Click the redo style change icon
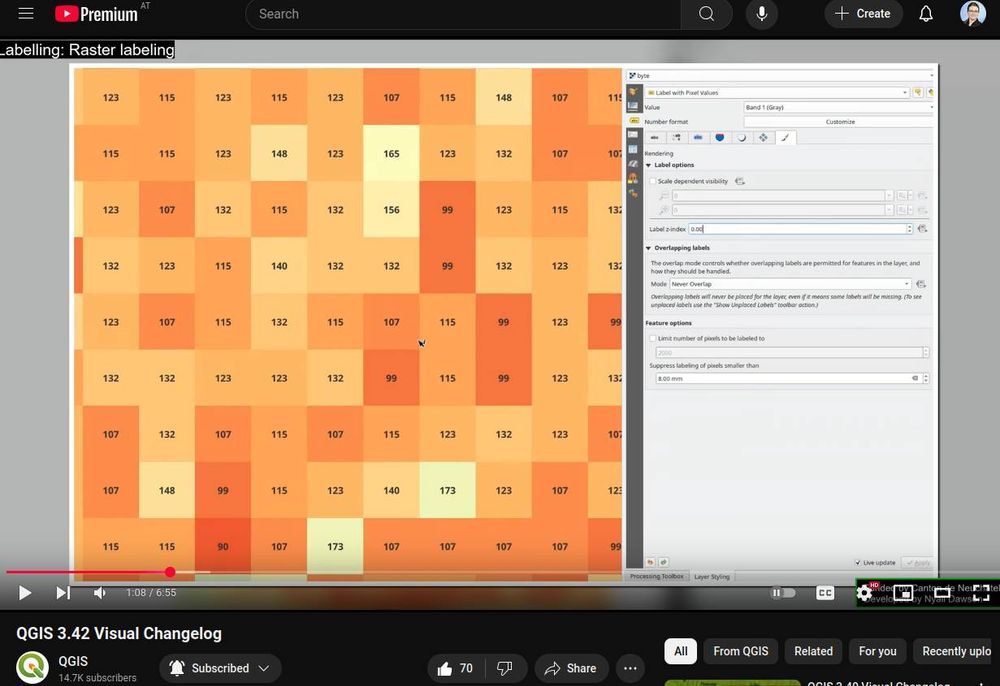The height and width of the screenshot is (686, 1000). click(663, 562)
